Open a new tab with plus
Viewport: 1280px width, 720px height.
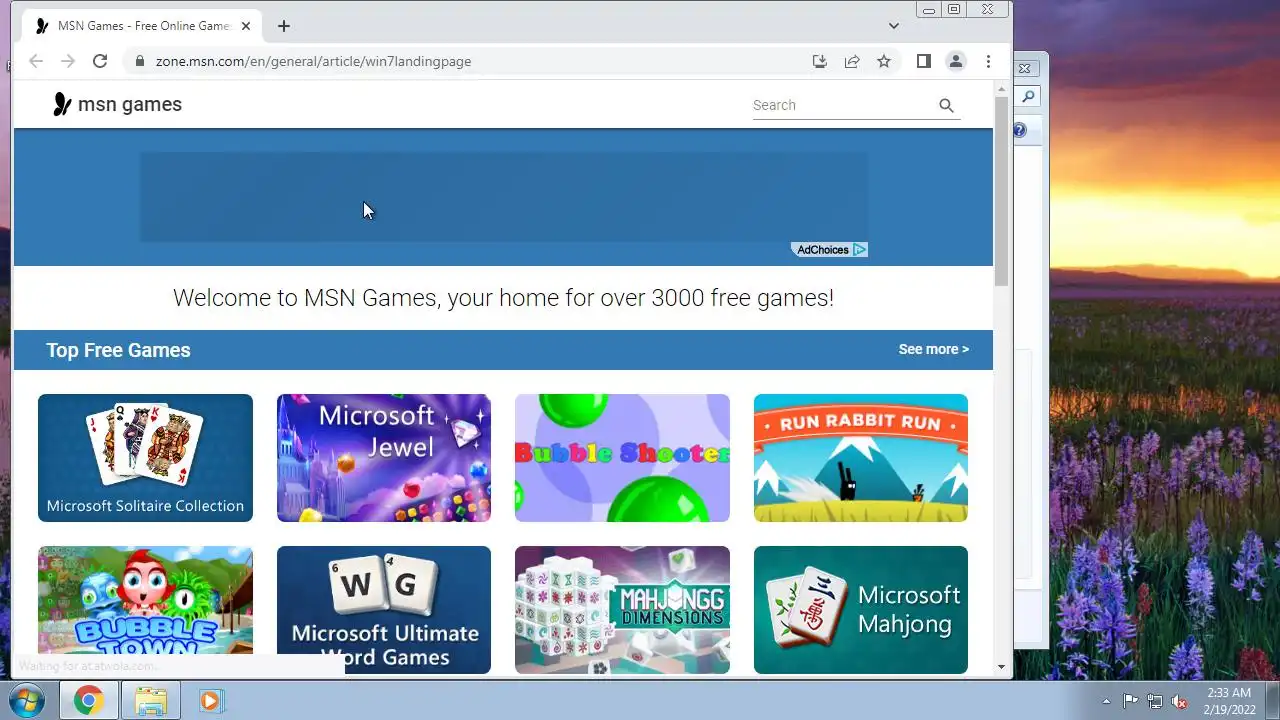[284, 26]
